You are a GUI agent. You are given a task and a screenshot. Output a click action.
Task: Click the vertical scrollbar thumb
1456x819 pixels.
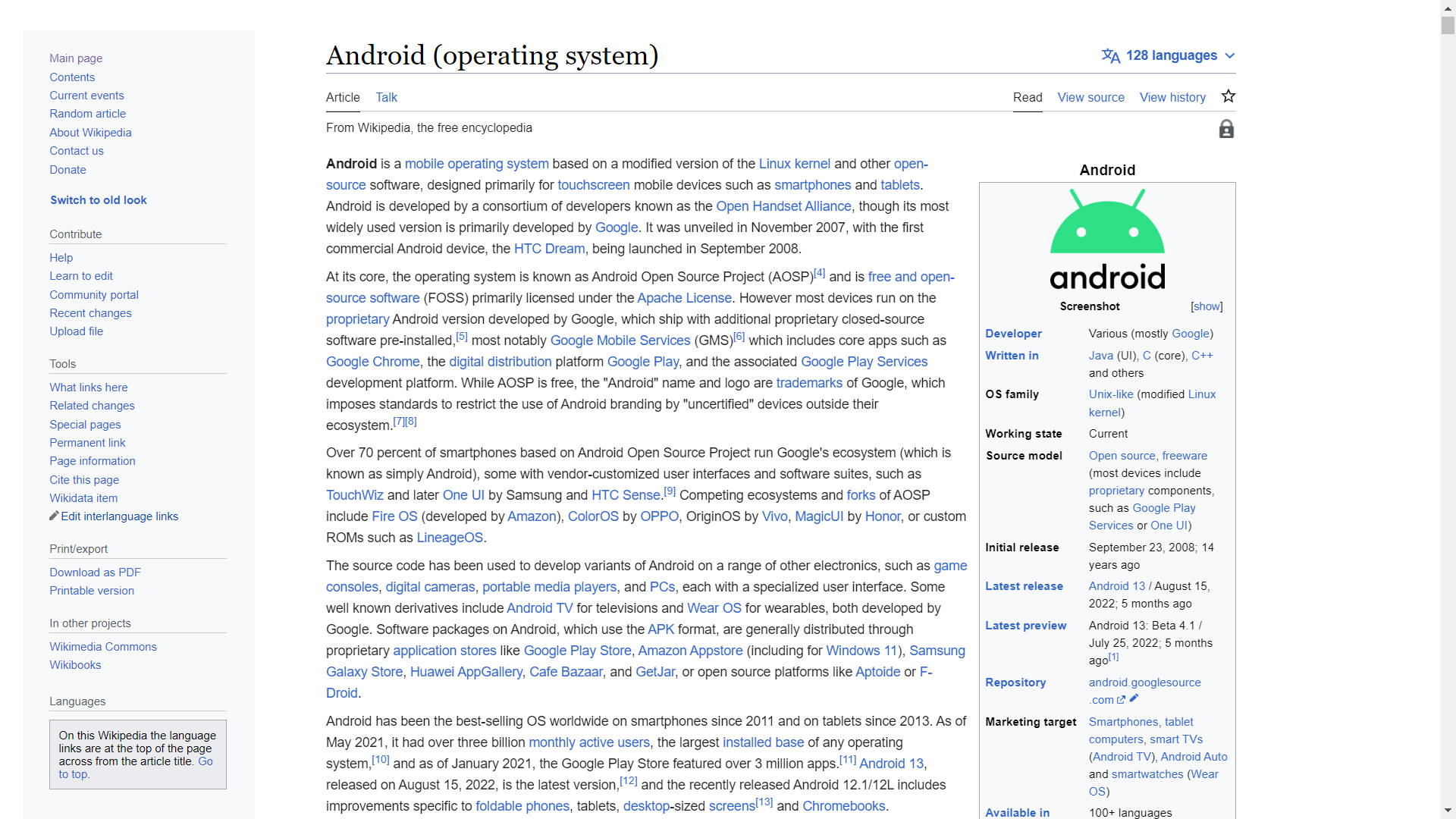pos(1448,25)
